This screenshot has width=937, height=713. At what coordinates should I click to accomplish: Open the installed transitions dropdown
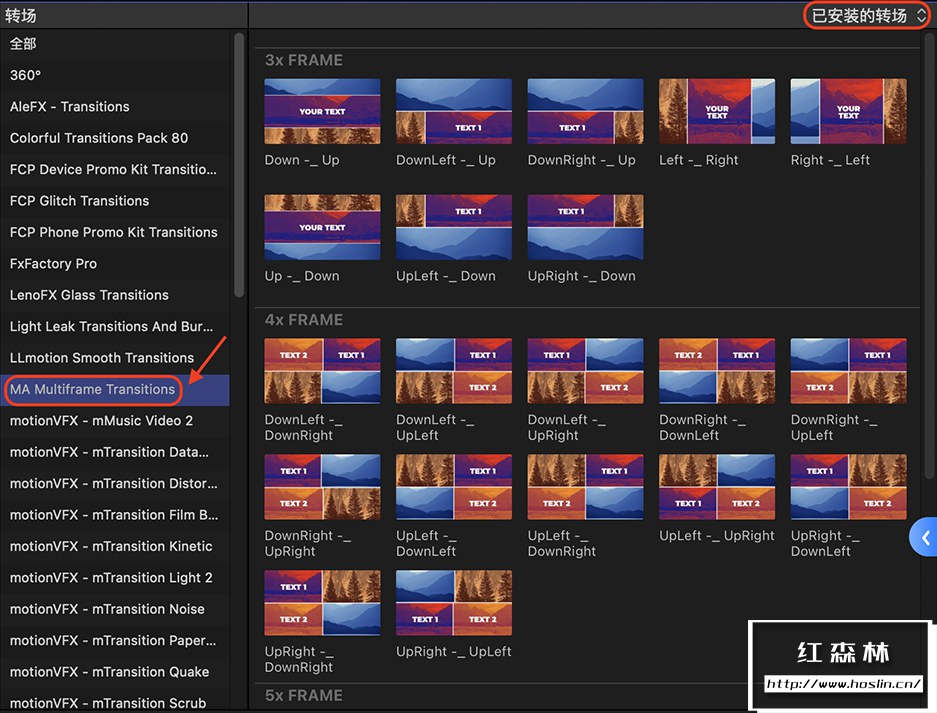(866, 15)
